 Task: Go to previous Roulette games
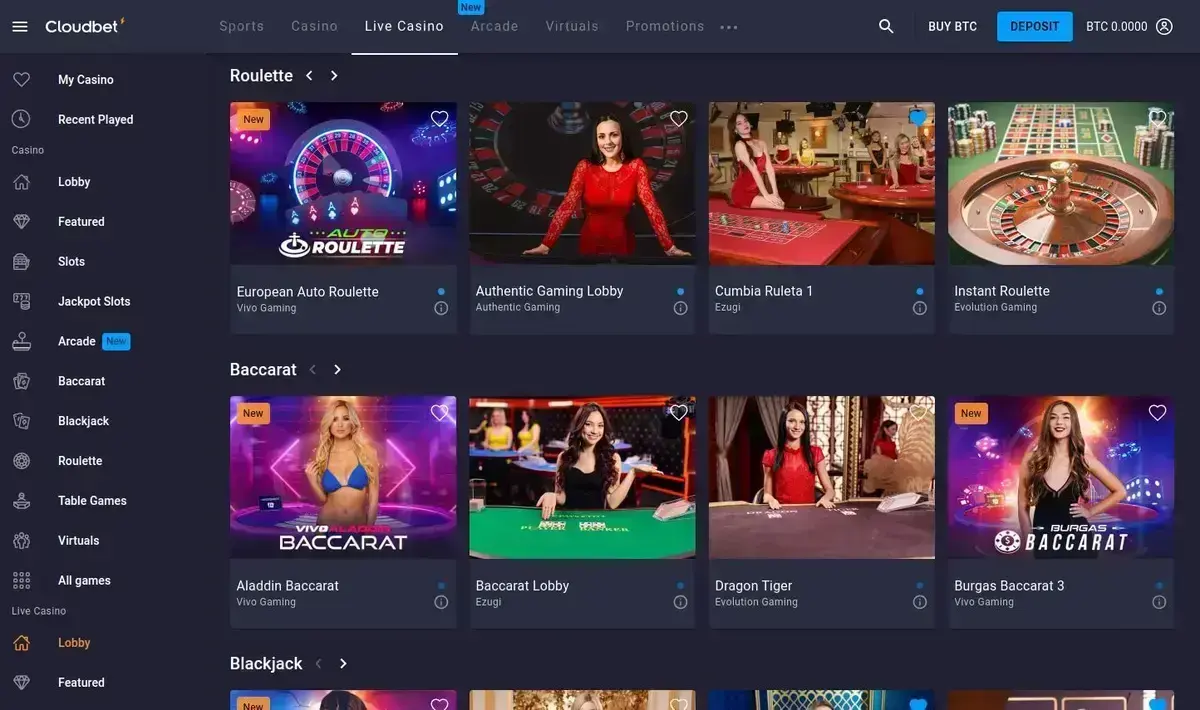pos(309,76)
